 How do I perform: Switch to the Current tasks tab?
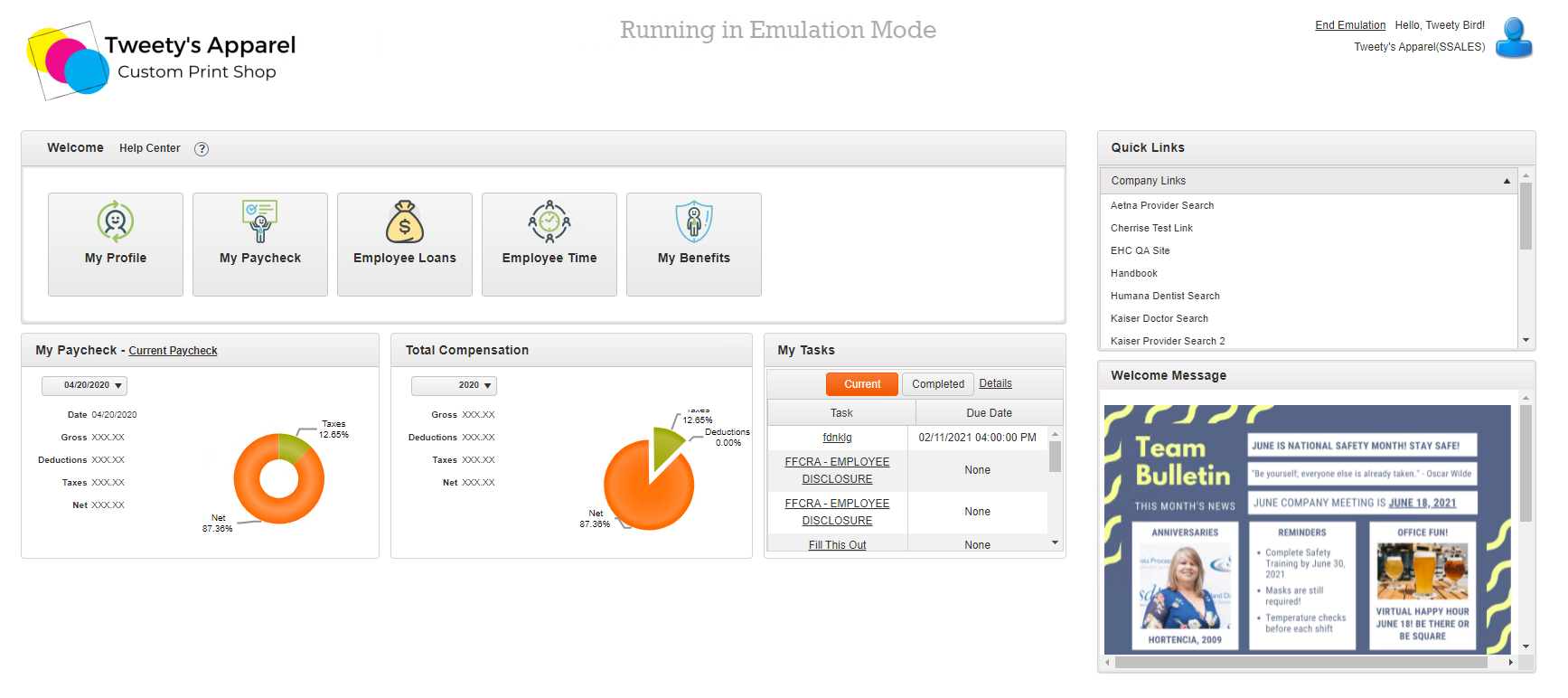(862, 384)
